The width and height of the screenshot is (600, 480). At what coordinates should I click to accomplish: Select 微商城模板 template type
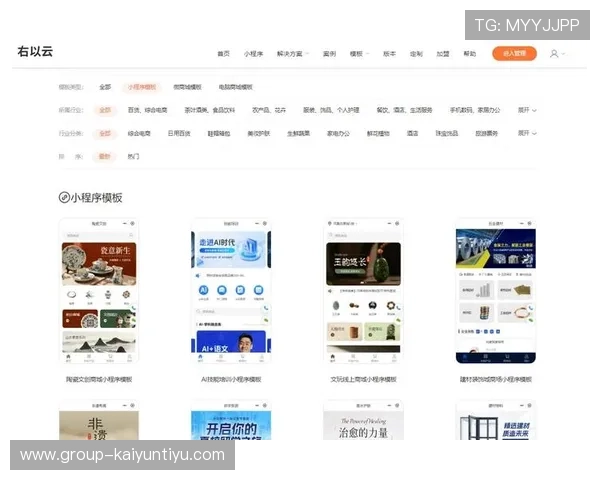[187, 87]
